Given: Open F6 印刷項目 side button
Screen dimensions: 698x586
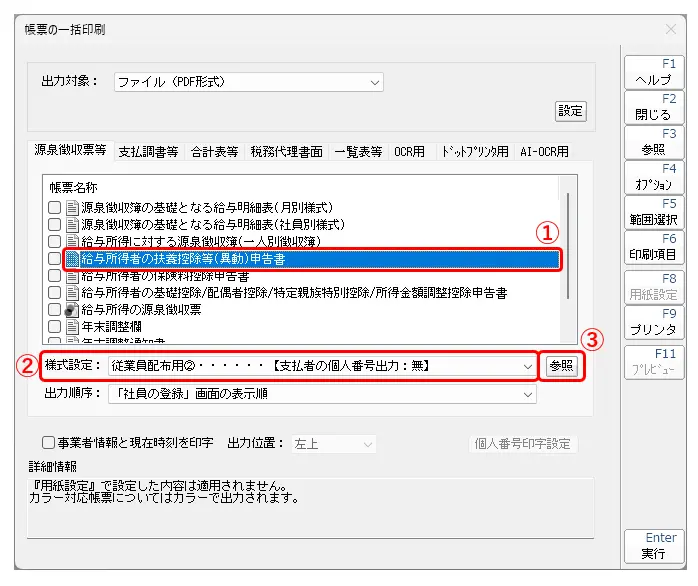Looking at the screenshot, I should click(654, 246).
